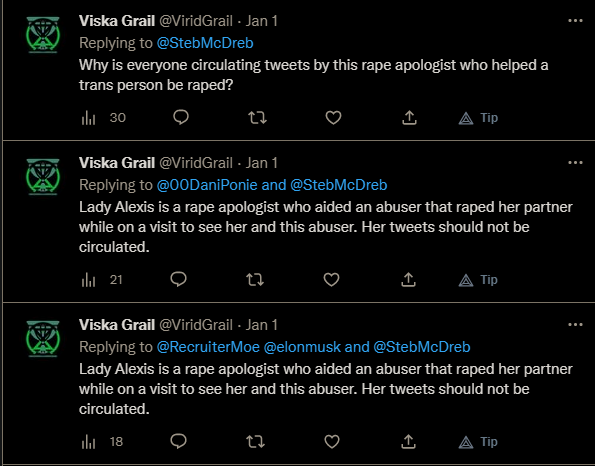Share the tweet with 18 views
Image resolution: width=595 pixels, height=466 pixels.
pyautogui.click(x=408, y=441)
